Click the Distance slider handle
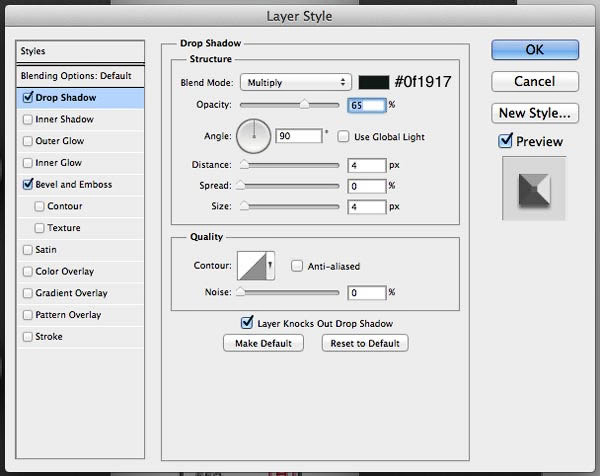The width and height of the screenshot is (600, 476). click(x=244, y=165)
